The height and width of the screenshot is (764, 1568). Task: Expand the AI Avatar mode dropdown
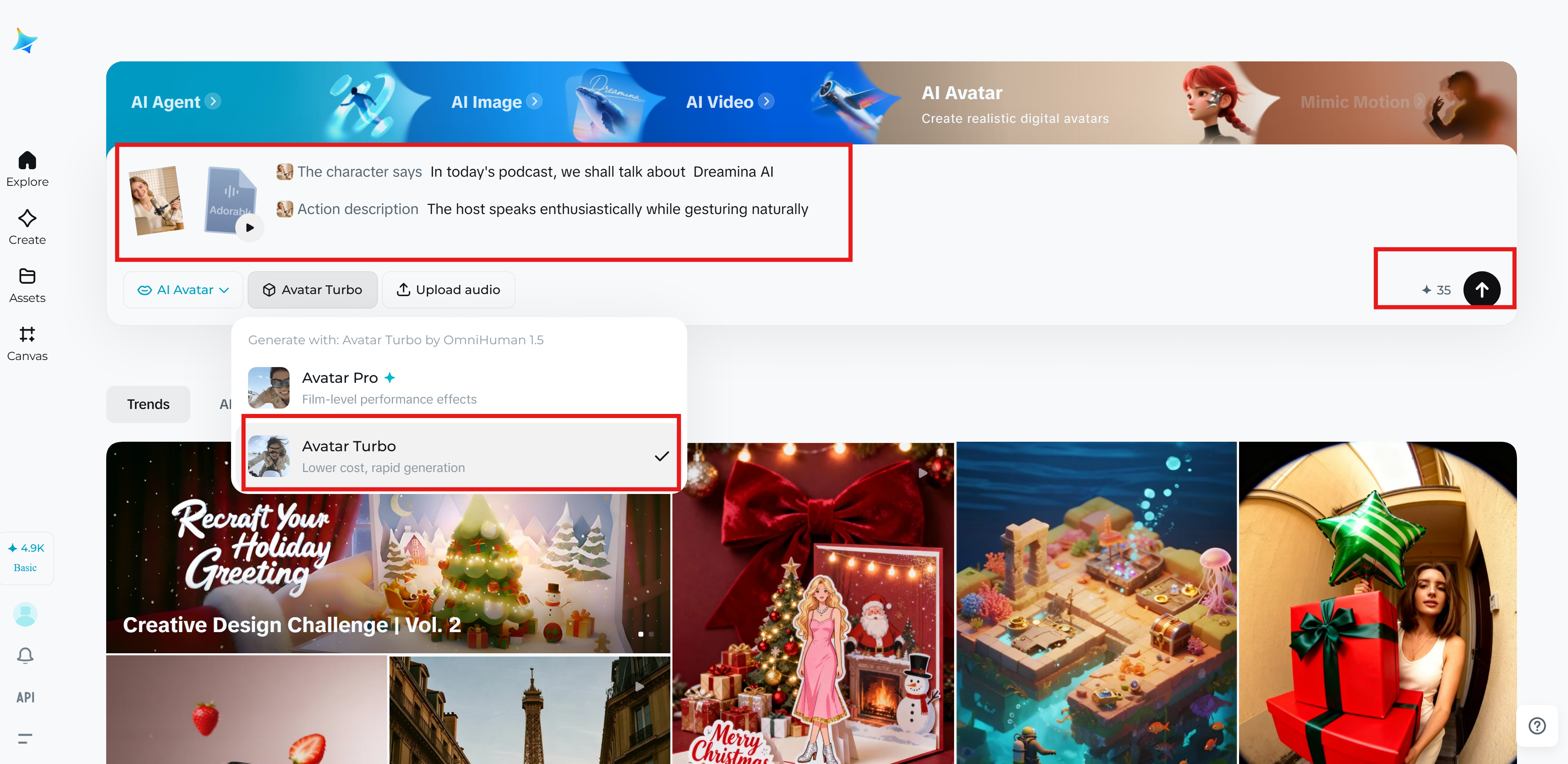(x=183, y=290)
